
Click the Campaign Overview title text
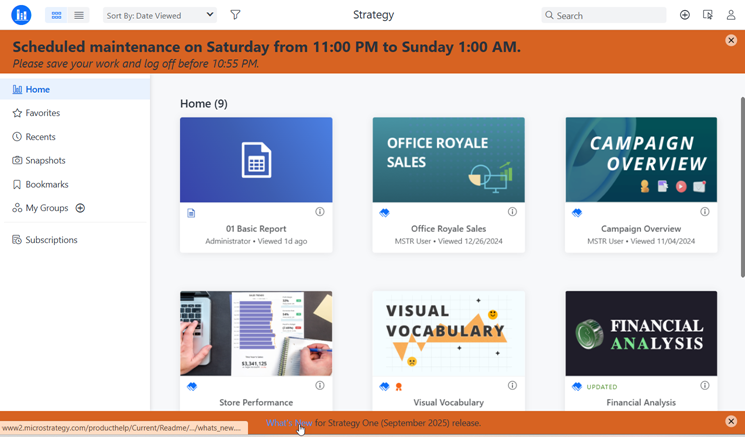coord(641,228)
